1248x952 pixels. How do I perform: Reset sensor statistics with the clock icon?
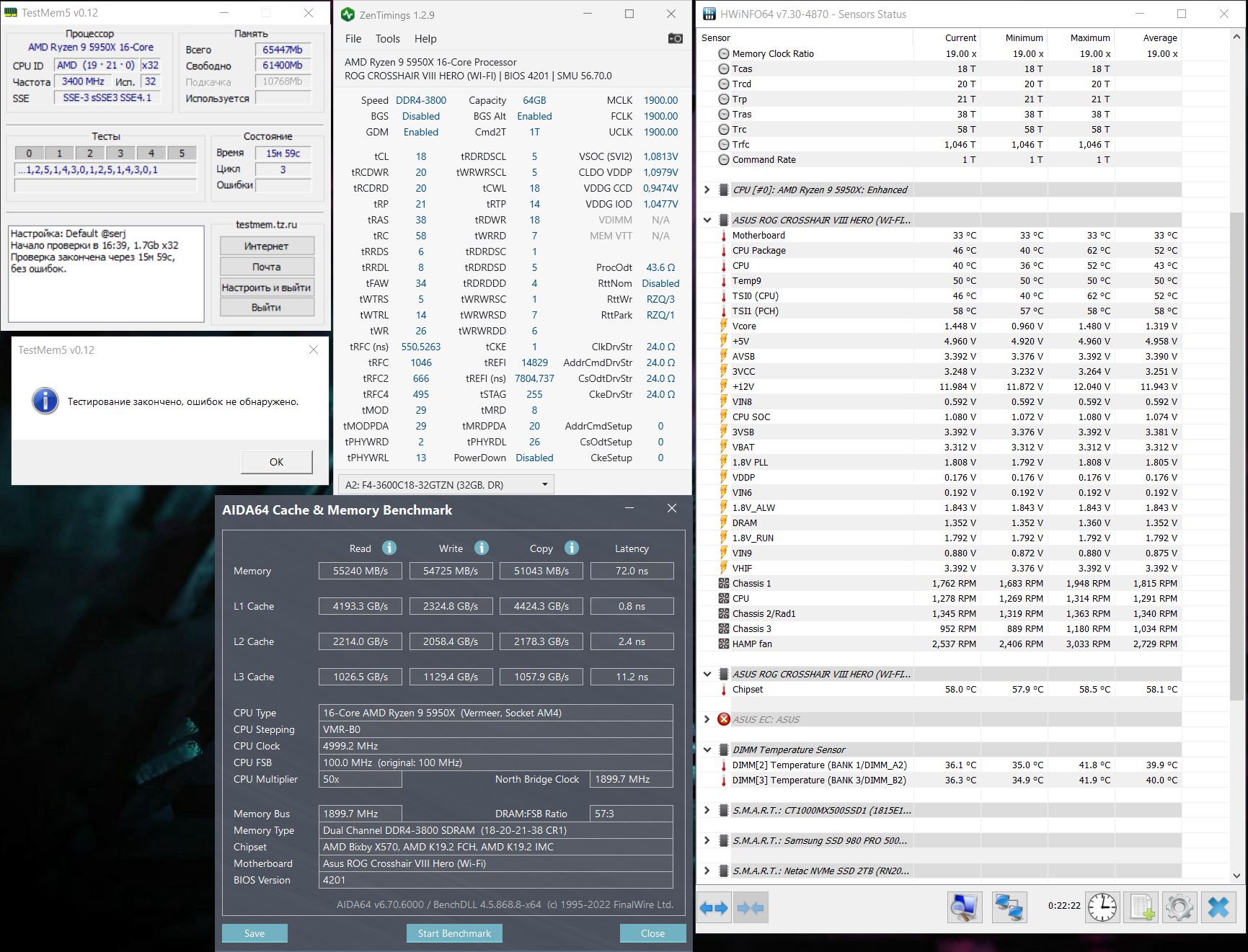point(1102,907)
